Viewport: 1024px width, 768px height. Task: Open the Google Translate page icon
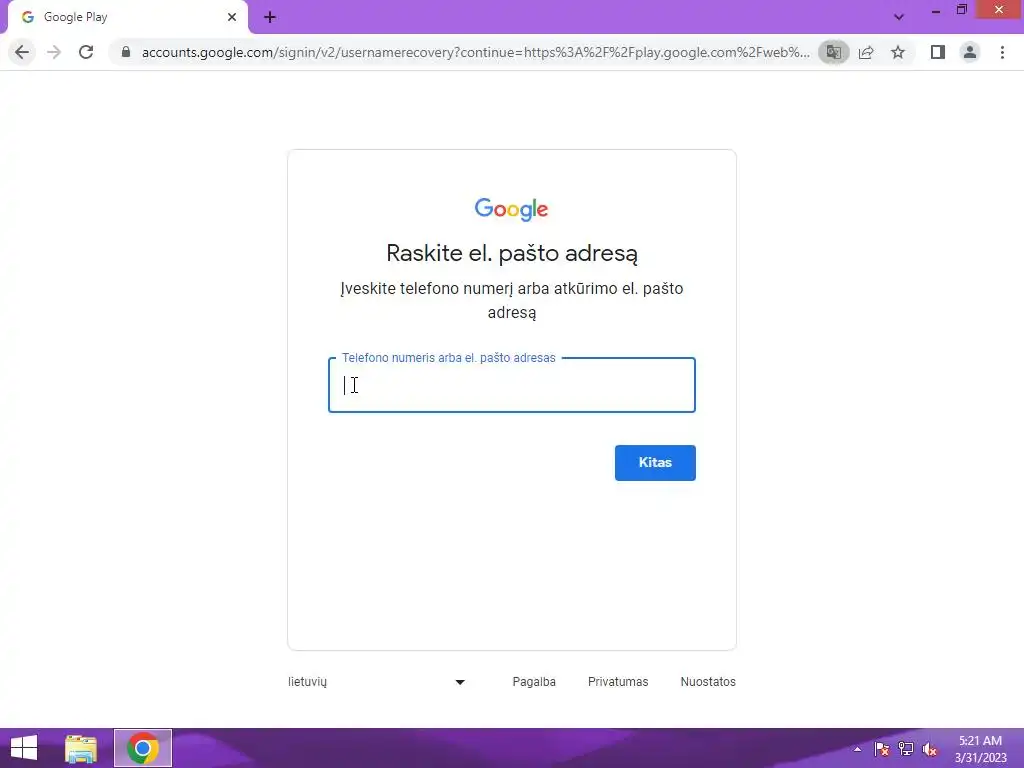[x=833, y=52]
